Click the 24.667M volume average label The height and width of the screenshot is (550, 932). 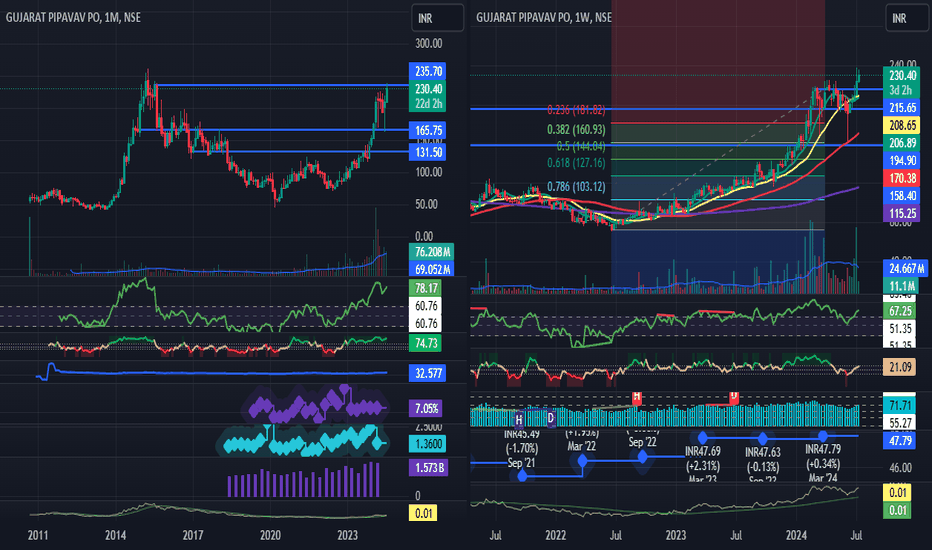pyautogui.click(x=906, y=269)
